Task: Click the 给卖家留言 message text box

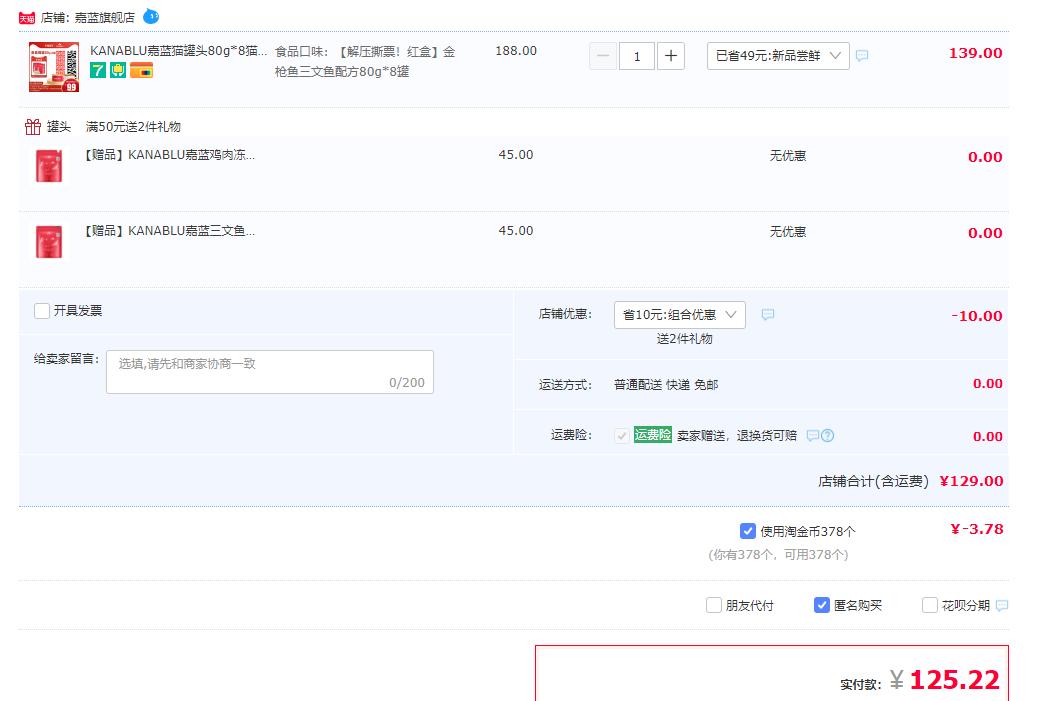Action: click(270, 372)
